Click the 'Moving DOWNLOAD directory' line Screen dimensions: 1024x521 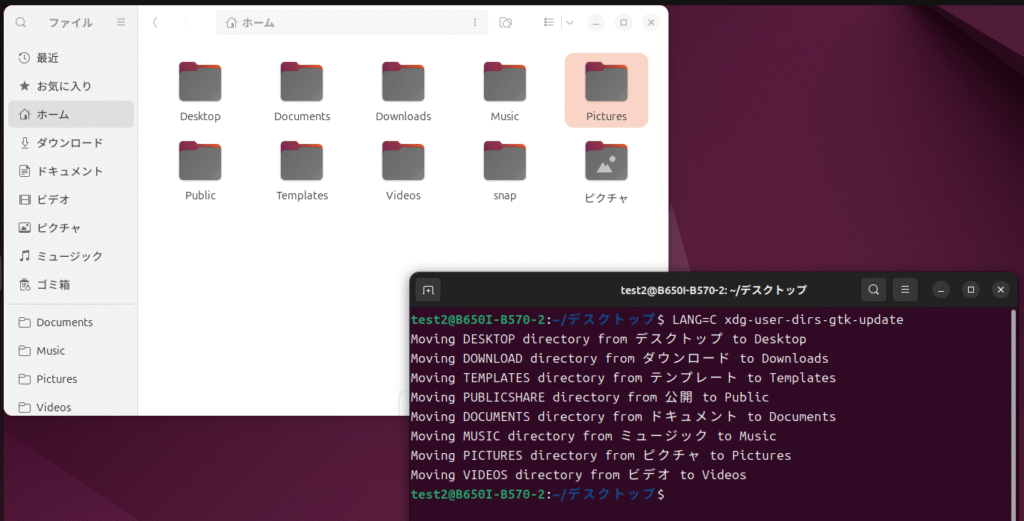(x=619, y=358)
